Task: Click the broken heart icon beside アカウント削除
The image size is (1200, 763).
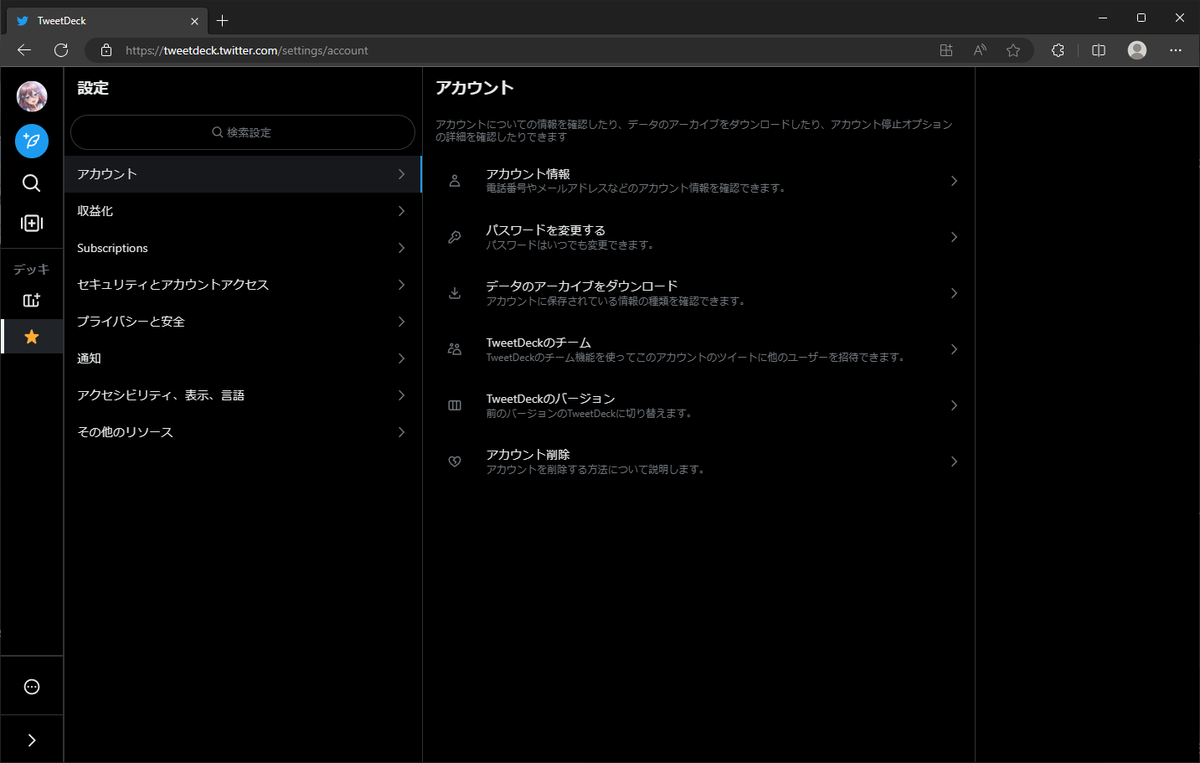Action: (455, 461)
